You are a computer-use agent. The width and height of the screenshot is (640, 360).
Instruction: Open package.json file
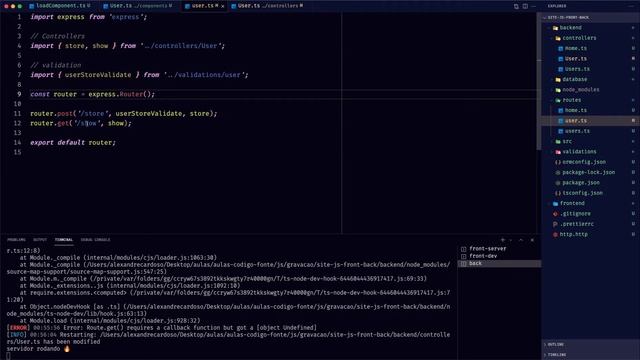(x=591, y=182)
